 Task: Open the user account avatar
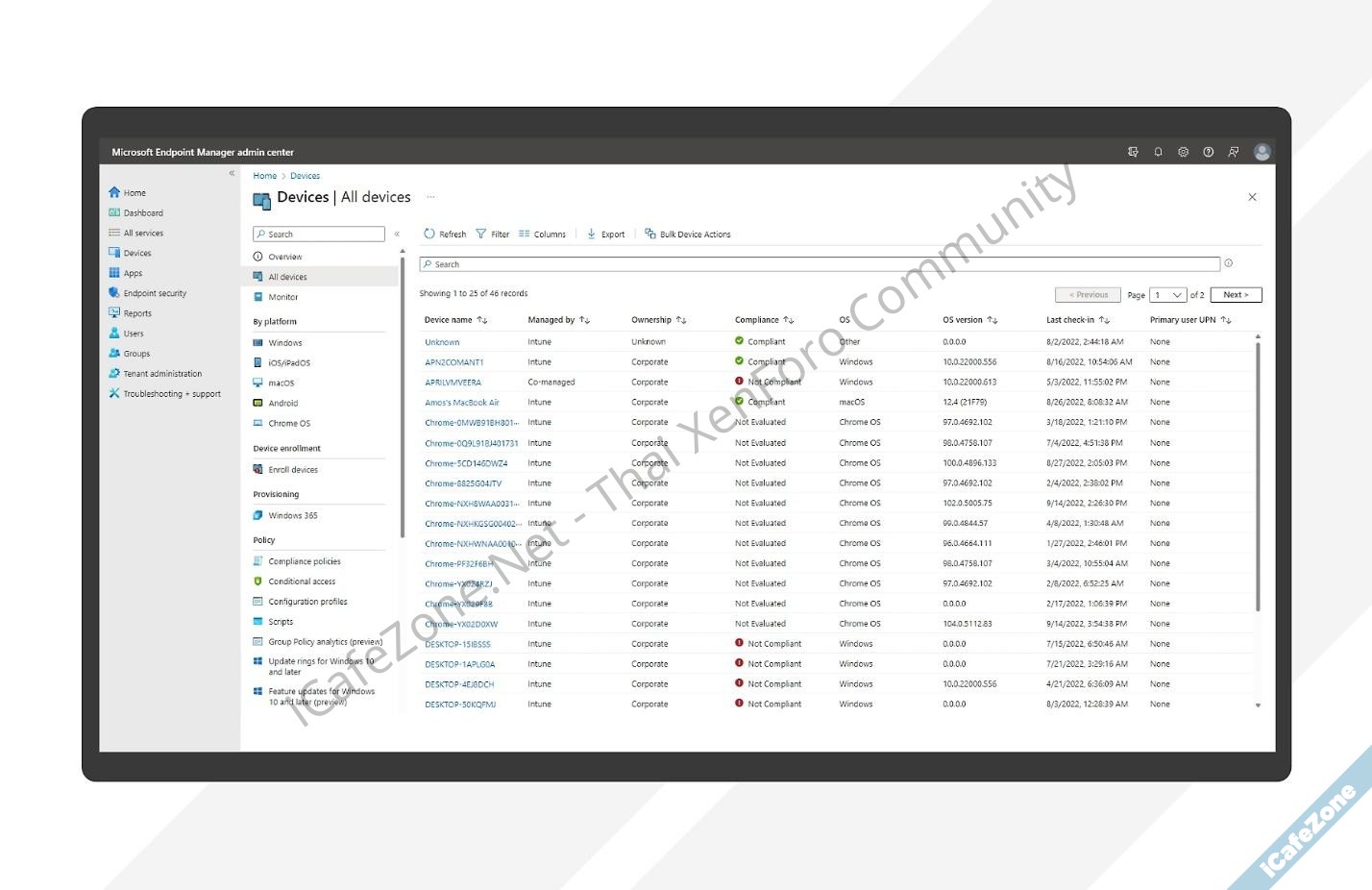click(x=1262, y=152)
